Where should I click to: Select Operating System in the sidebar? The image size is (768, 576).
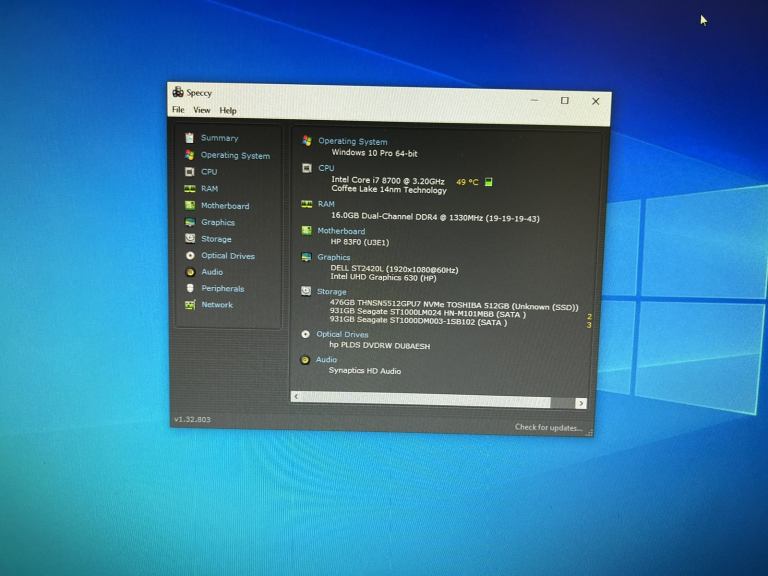pyautogui.click(x=234, y=156)
